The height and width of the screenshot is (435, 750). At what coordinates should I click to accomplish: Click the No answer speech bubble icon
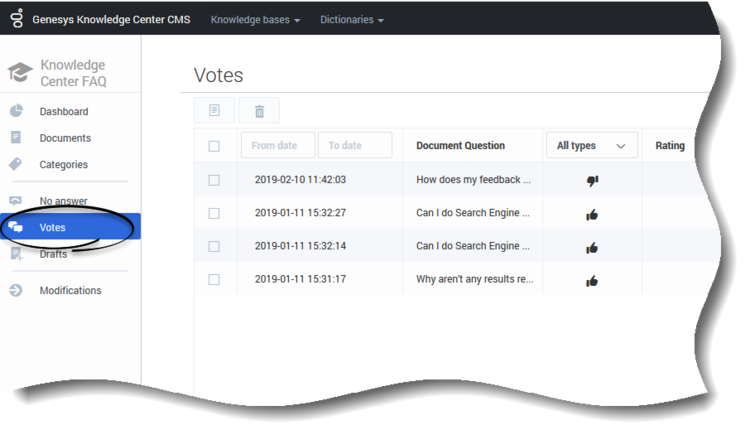click(15, 200)
